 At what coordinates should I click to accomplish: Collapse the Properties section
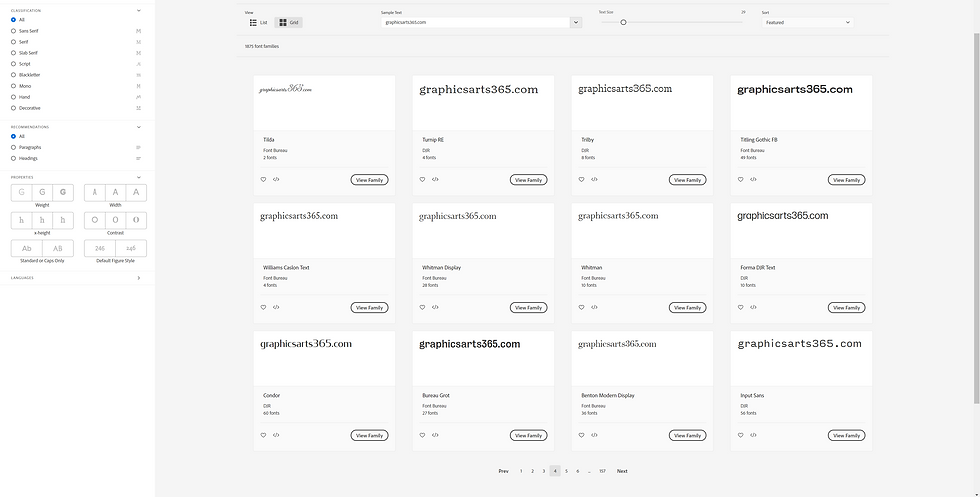pyautogui.click(x=139, y=178)
